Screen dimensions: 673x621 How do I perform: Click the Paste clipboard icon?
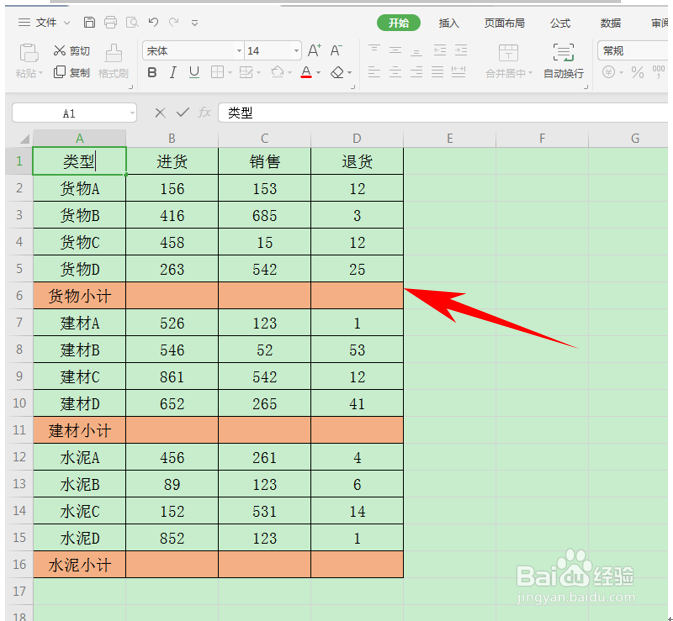[29, 53]
